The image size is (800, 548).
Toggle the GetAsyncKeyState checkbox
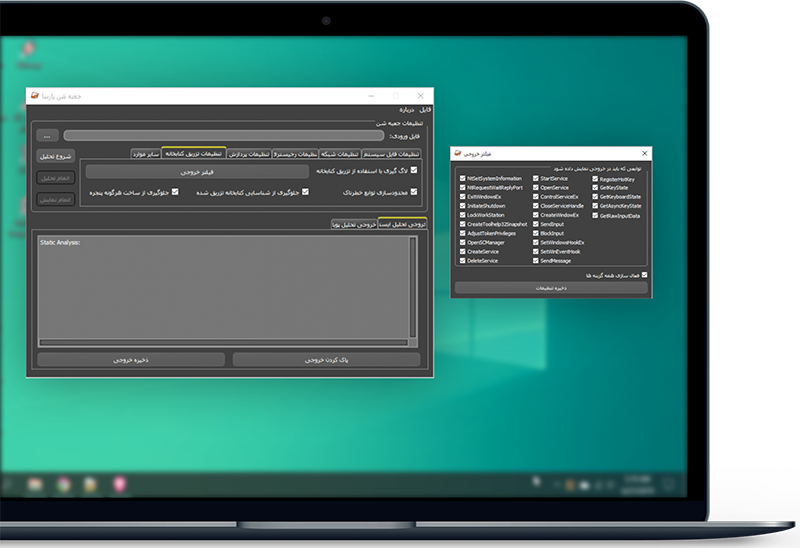pos(596,206)
